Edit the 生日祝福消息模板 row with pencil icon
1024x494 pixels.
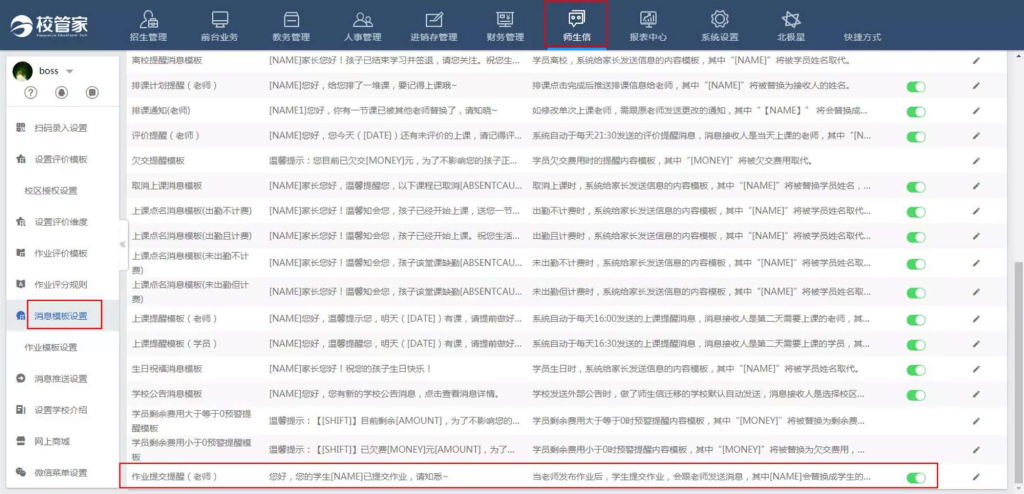tap(975, 369)
